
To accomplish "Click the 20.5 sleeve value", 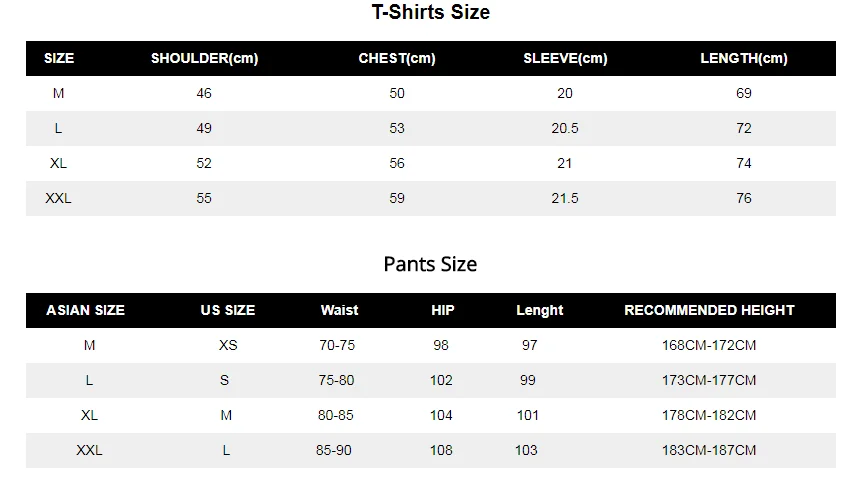I will (x=565, y=128).
